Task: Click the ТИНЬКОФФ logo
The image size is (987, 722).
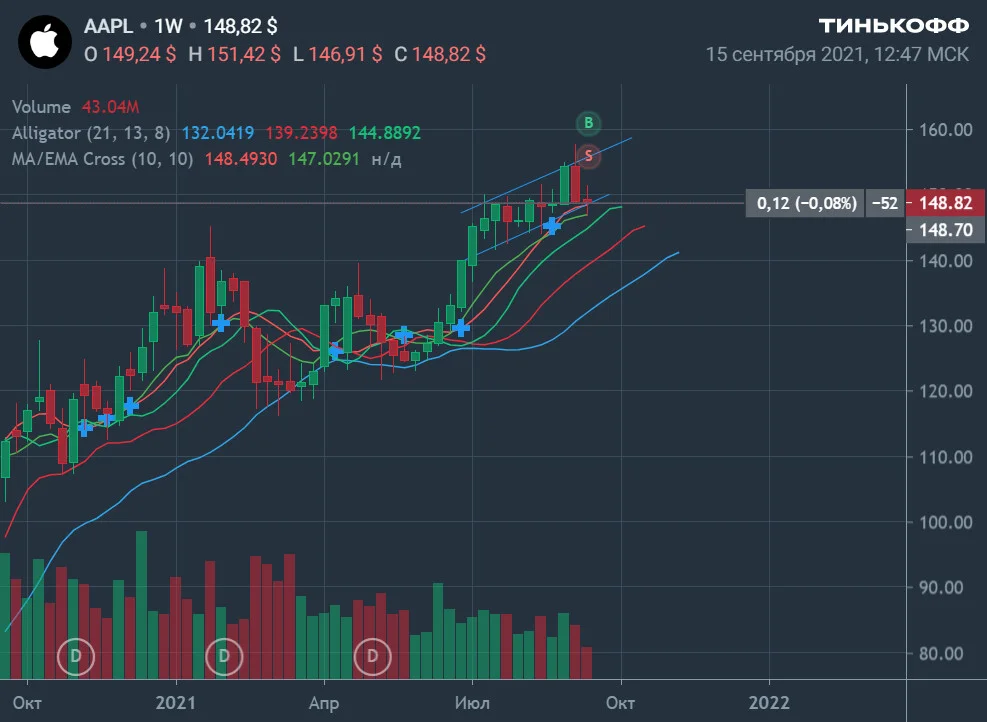Action: pyautogui.click(x=893, y=26)
